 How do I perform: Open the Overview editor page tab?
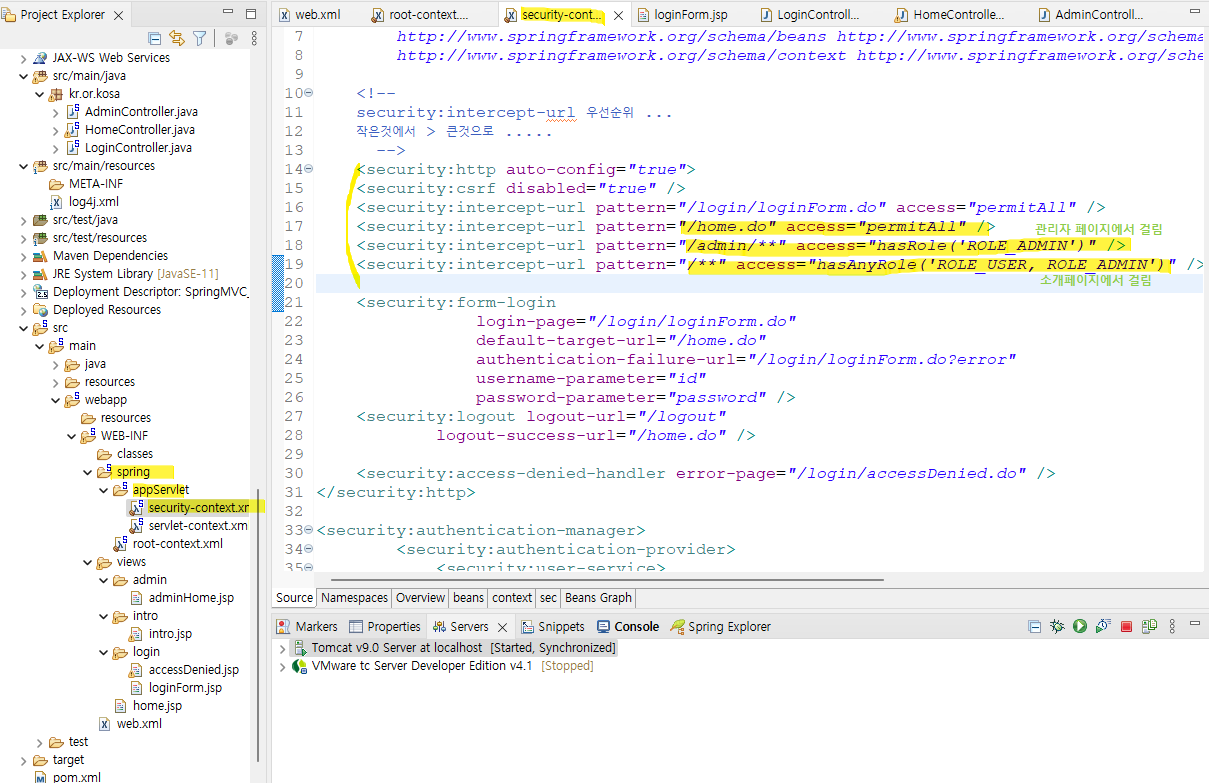420,597
